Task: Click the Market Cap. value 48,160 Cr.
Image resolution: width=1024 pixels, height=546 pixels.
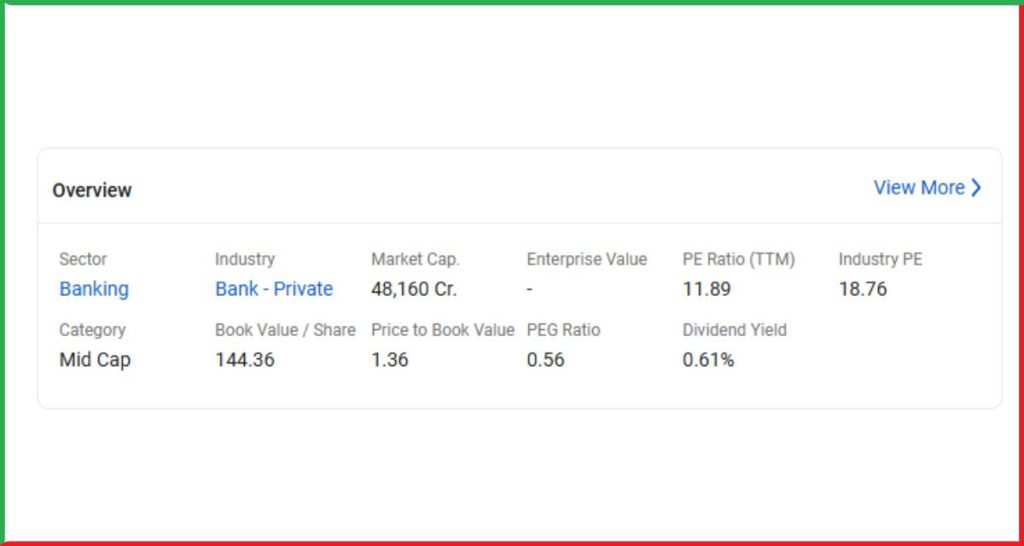Action: [414, 289]
